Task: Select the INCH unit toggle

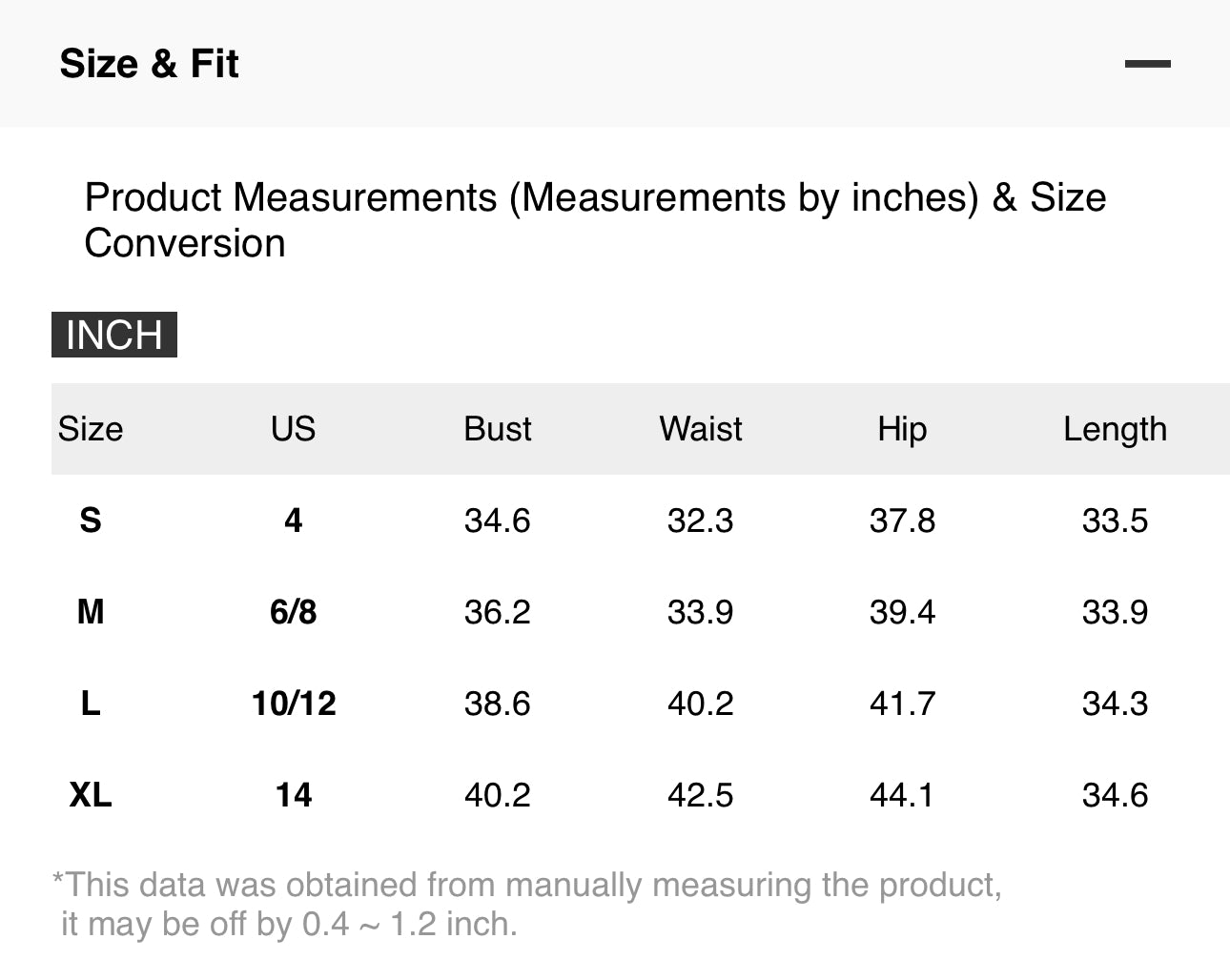Action: point(114,335)
